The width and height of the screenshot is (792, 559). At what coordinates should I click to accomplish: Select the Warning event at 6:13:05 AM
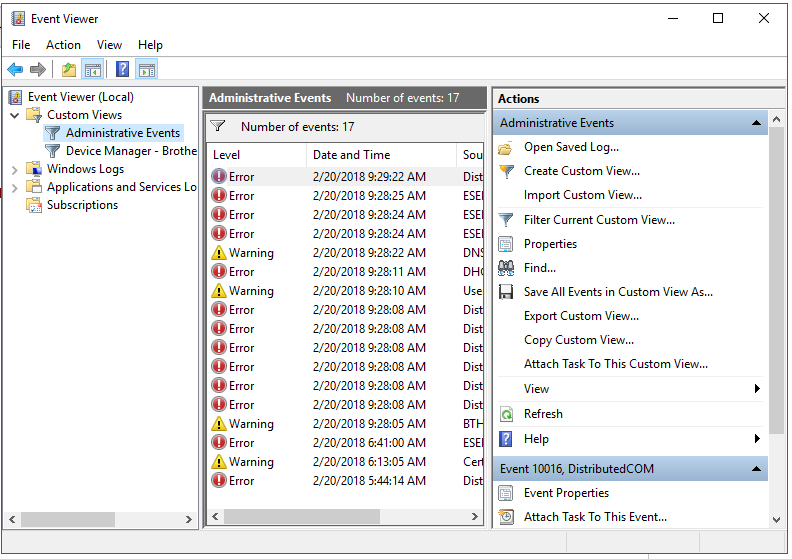click(x=345, y=462)
